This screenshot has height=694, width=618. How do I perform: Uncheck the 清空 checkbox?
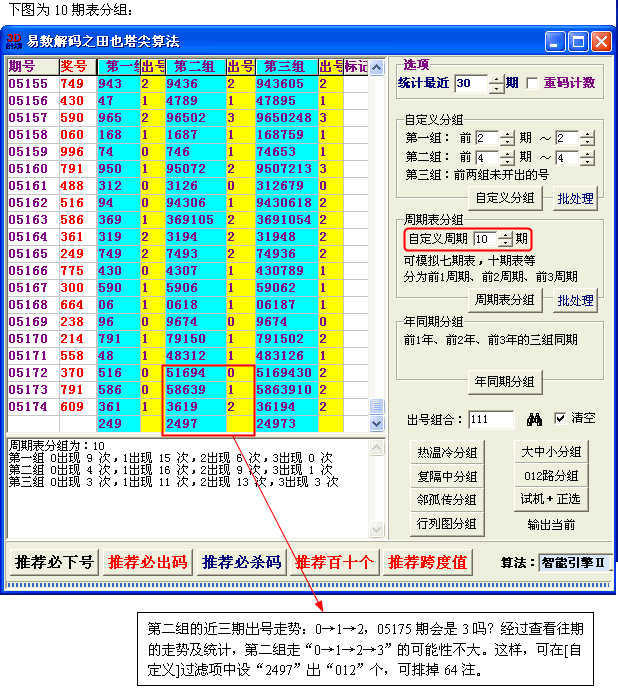click(x=559, y=419)
